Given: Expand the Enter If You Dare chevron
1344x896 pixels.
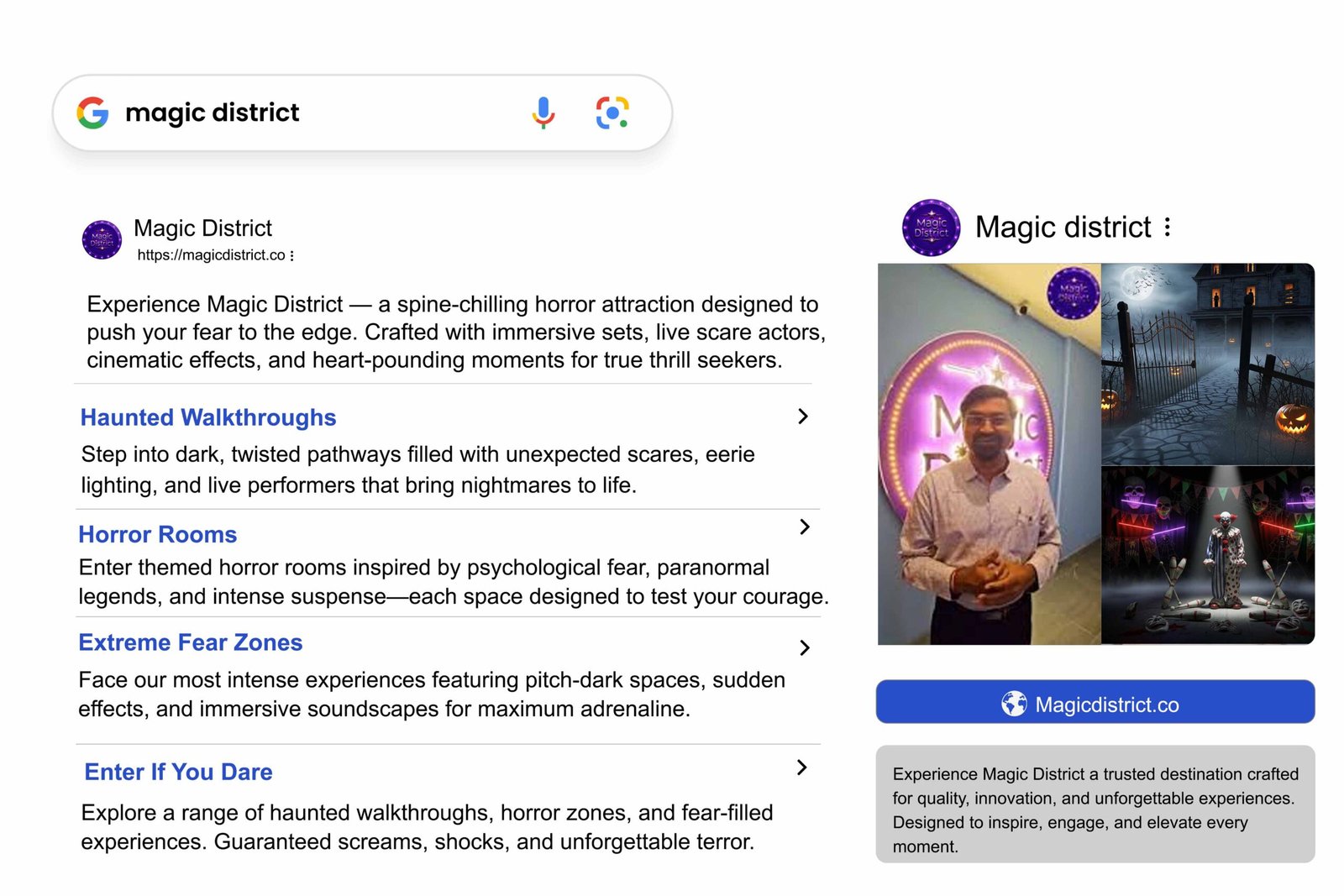Looking at the screenshot, I should tap(802, 768).
